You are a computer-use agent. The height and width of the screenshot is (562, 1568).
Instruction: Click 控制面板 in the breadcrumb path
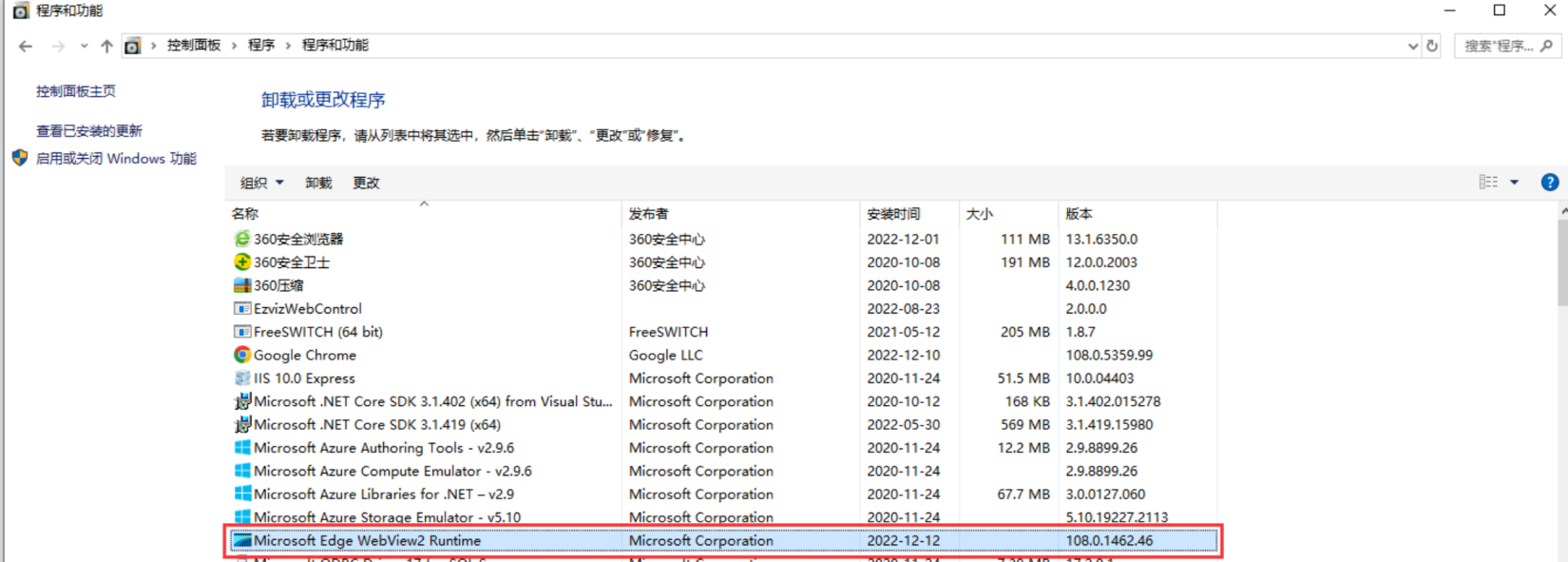point(194,45)
